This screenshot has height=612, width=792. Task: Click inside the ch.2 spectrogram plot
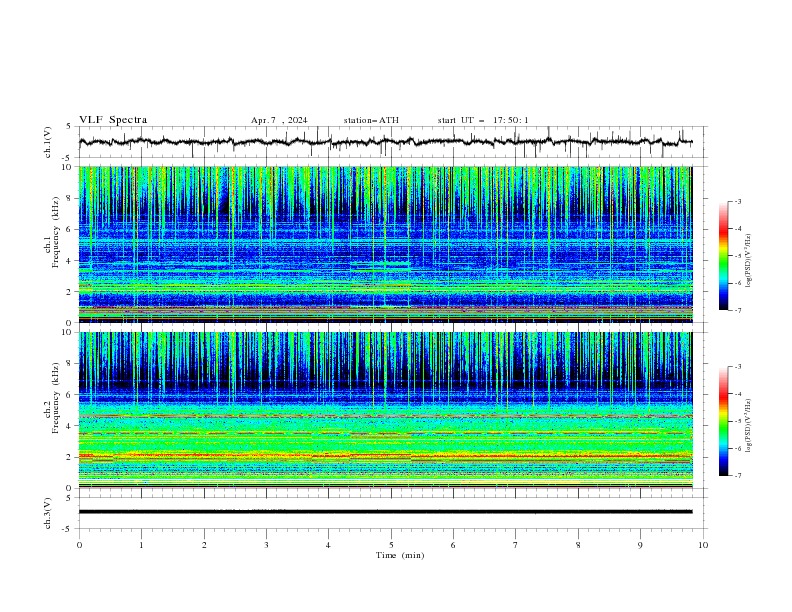pyautogui.click(x=385, y=410)
